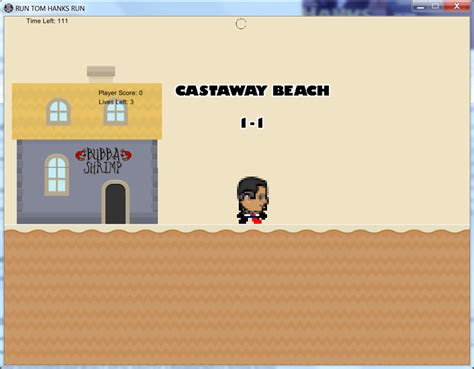Click the chimney on the building roof
Screen dimensions: 474x369
(x=101, y=75)
